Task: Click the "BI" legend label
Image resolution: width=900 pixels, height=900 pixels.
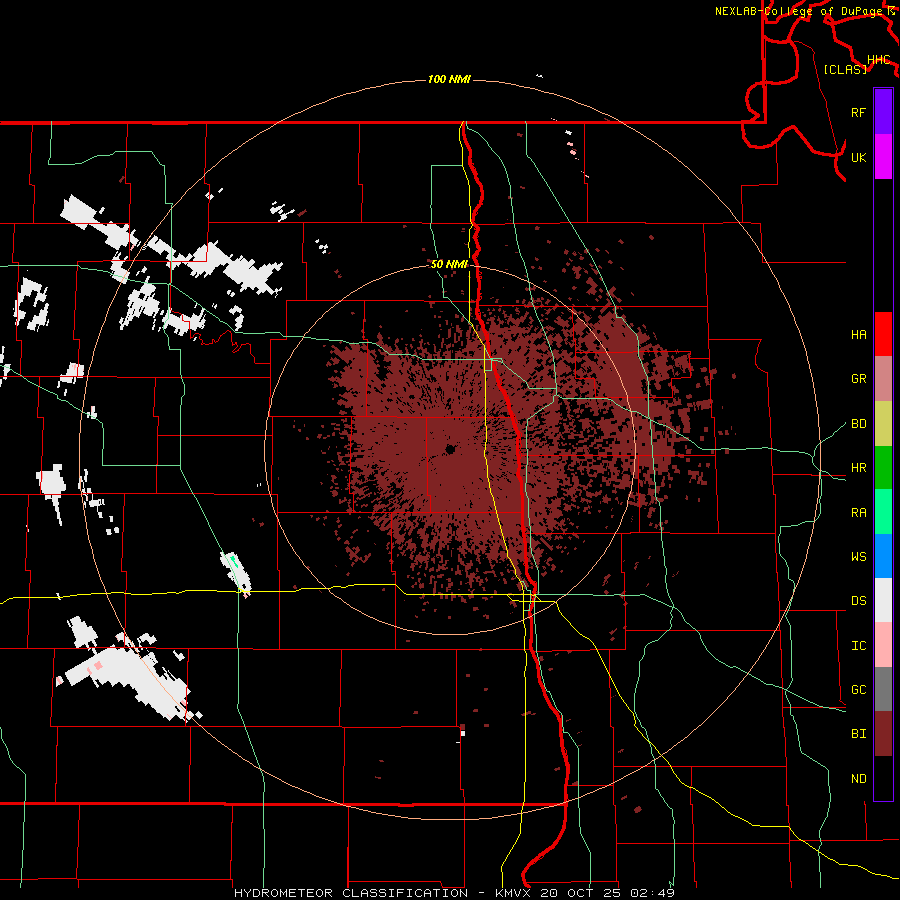Action: [x=858, y=734]
